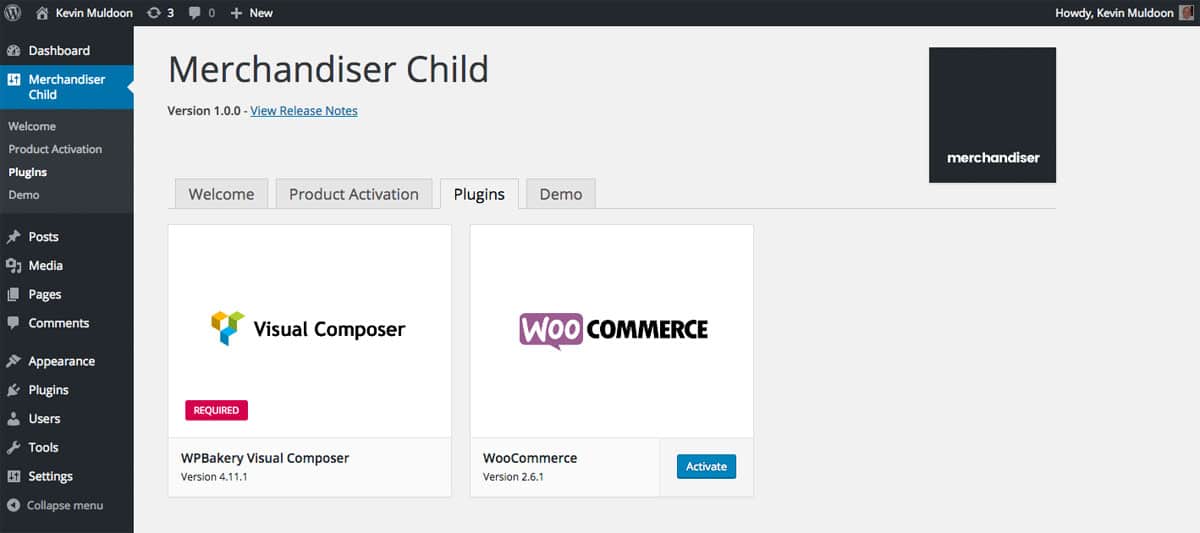Click the Dashboard gauge icon

click(x=13, y=51)
